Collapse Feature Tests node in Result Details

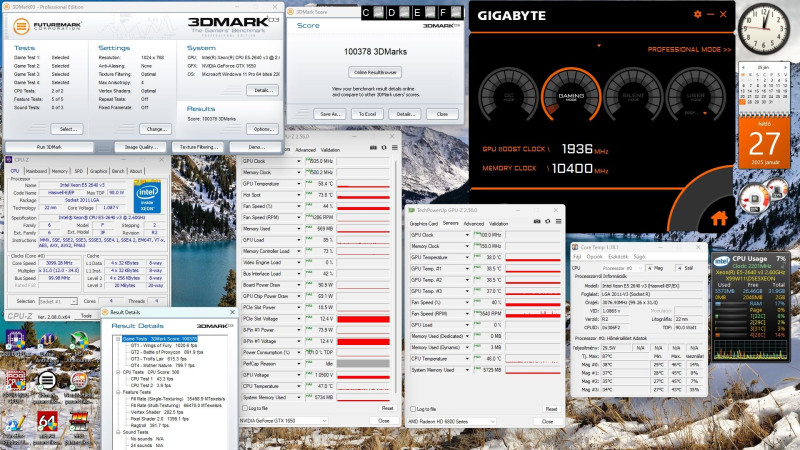(x=118, y=392)
